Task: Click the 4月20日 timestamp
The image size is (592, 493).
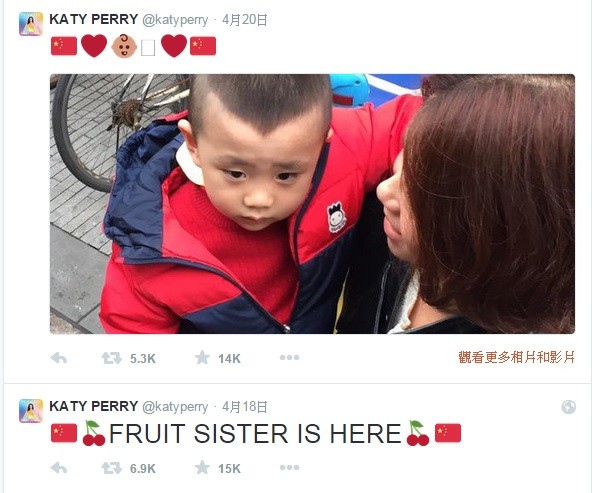Action: pos(245,20)
